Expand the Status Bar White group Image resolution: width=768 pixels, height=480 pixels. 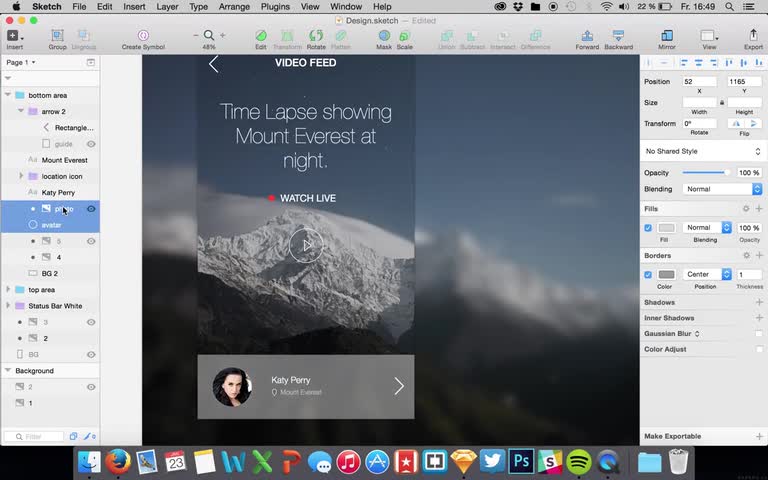[8, 306]
